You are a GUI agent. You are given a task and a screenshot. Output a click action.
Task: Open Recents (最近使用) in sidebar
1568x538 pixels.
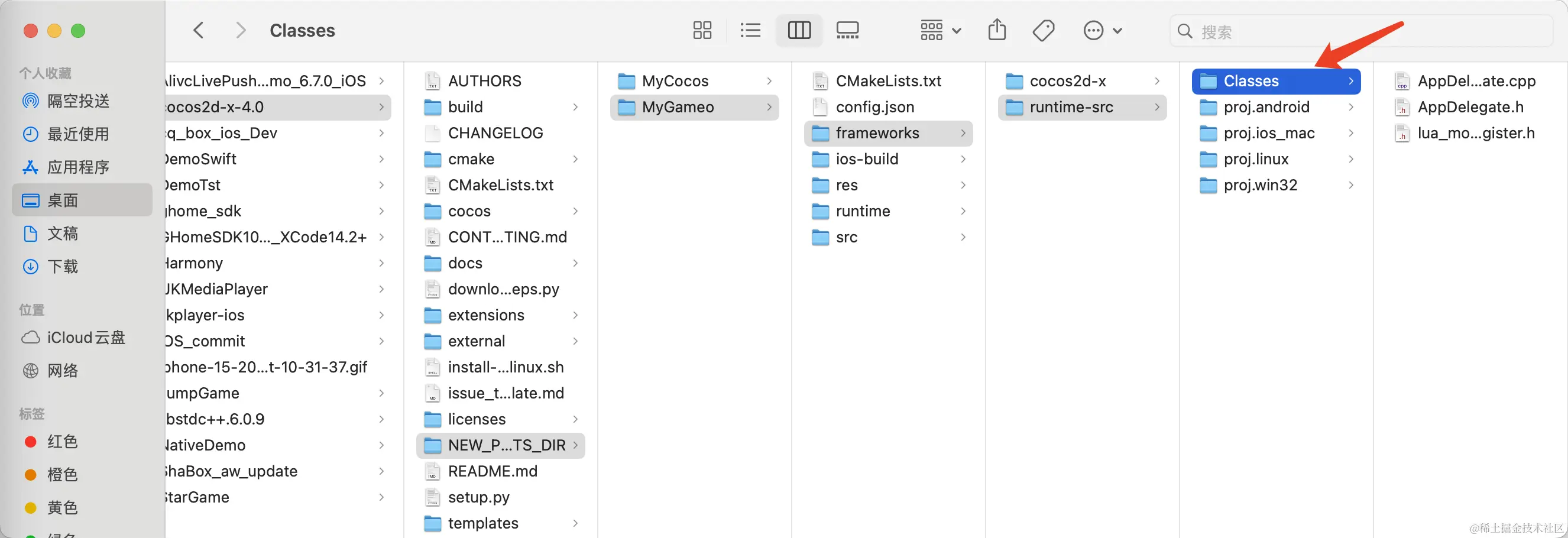point(82,134)
